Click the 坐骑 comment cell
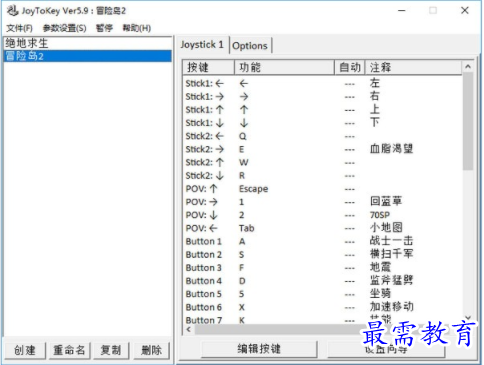 point(380,293)
